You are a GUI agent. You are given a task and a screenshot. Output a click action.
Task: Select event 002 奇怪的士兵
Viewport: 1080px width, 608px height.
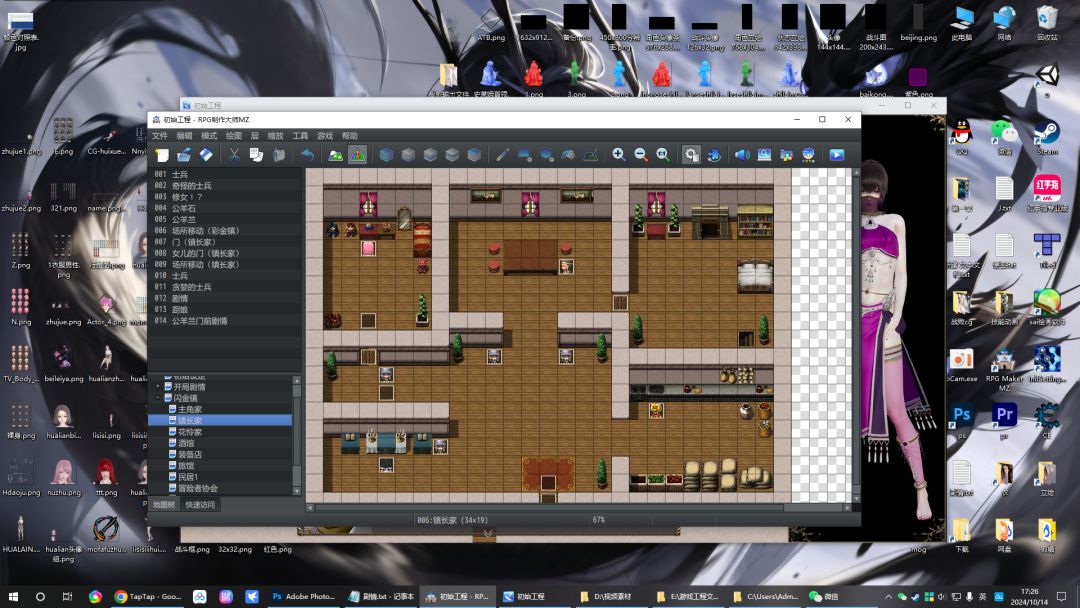[x=226, y=186]
